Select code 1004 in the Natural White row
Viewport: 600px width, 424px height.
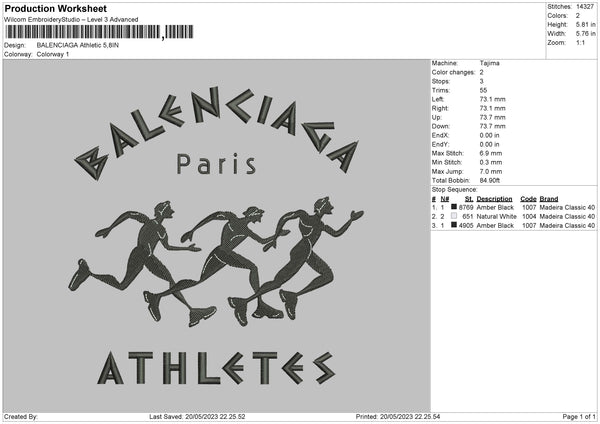tap(529, 217)
